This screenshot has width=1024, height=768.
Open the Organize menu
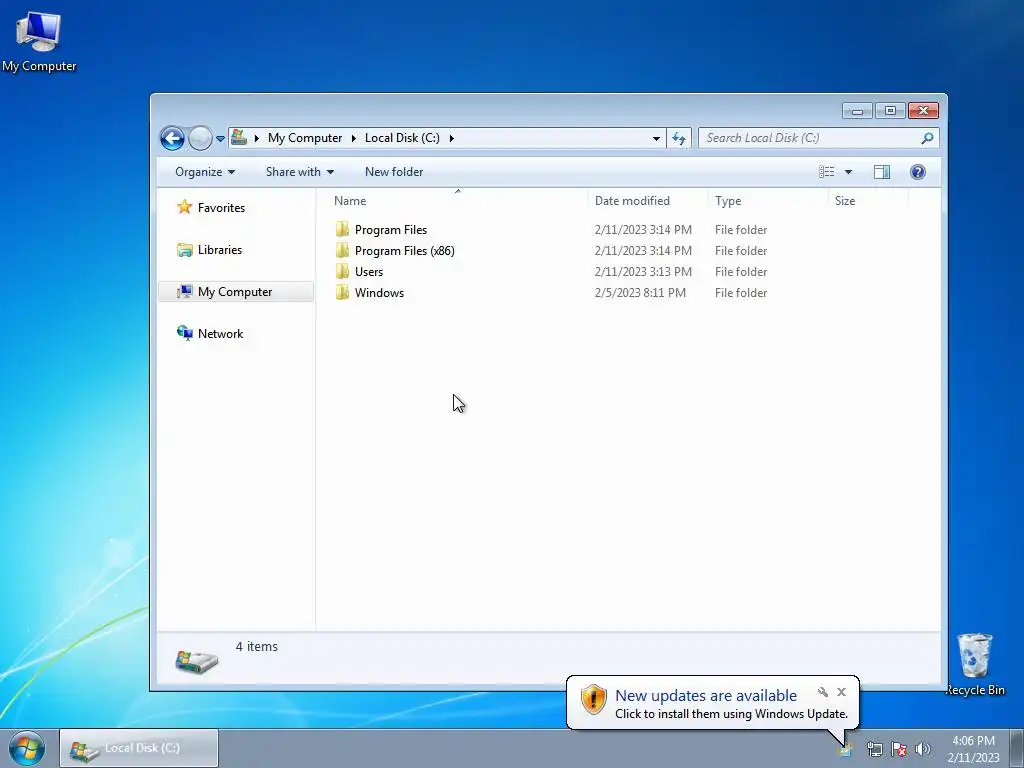(x=204, y=172)
